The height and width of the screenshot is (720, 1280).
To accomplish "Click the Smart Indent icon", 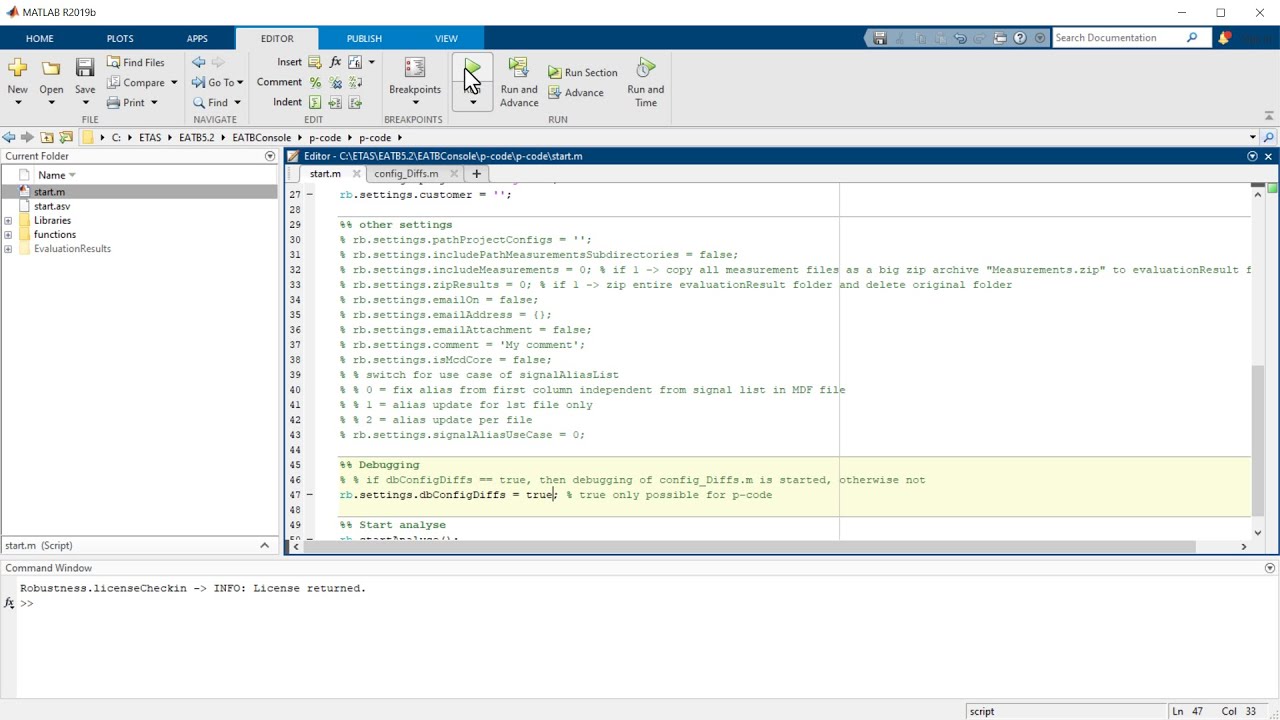I will coord(315,102).
